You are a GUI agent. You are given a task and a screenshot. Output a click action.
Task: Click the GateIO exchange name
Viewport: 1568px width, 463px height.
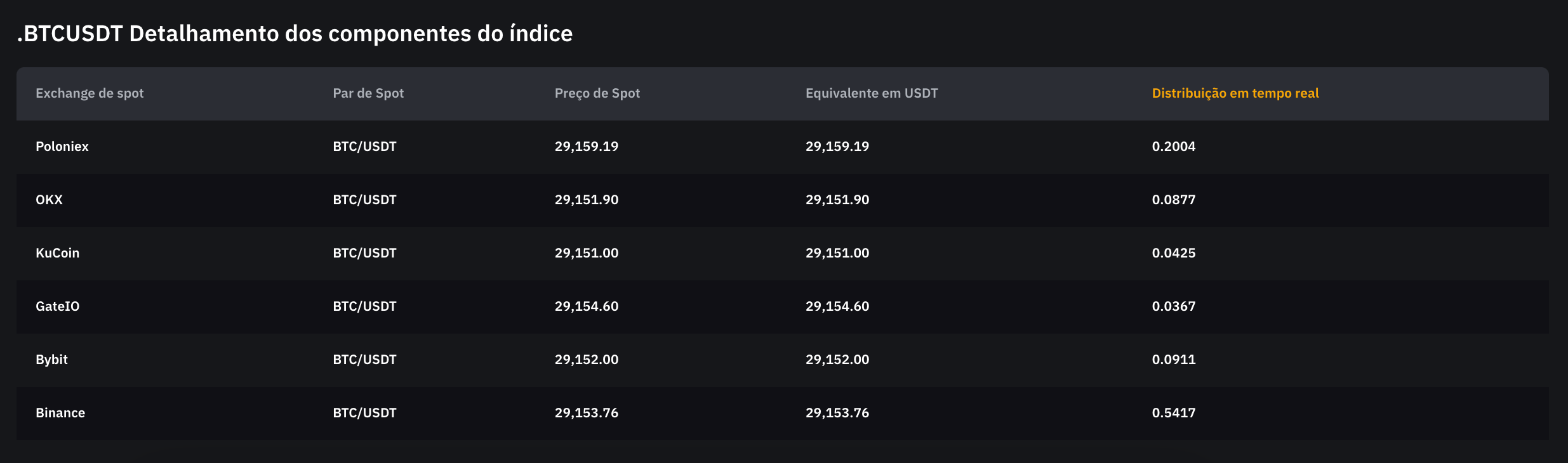[57, 306]
